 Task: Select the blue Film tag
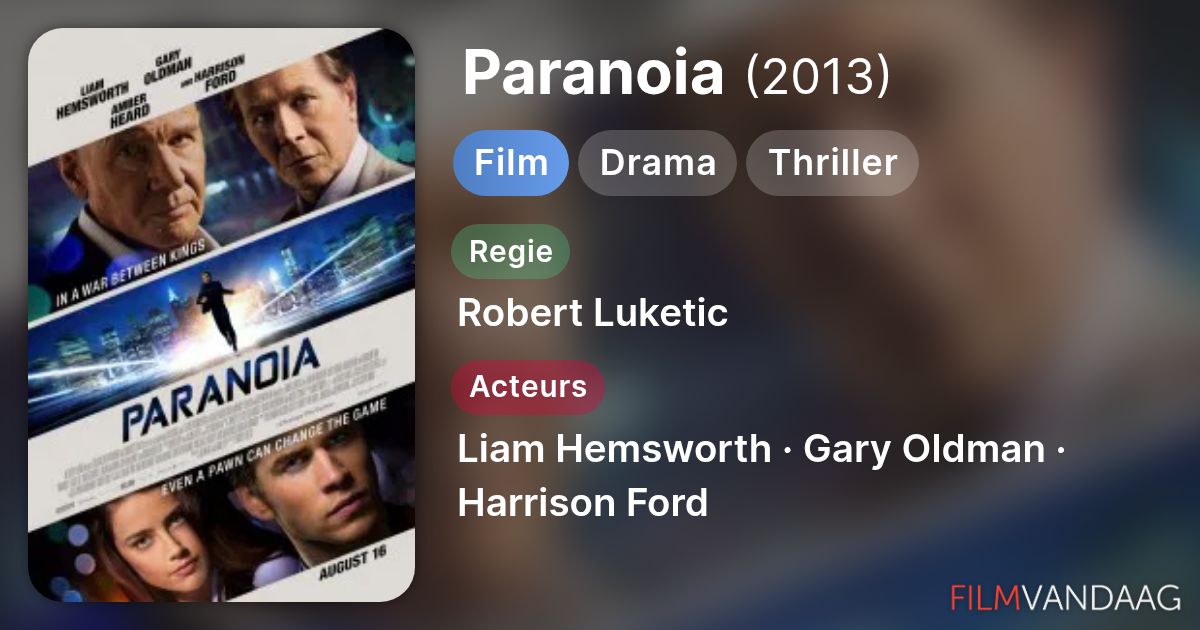tap(511, 162)
